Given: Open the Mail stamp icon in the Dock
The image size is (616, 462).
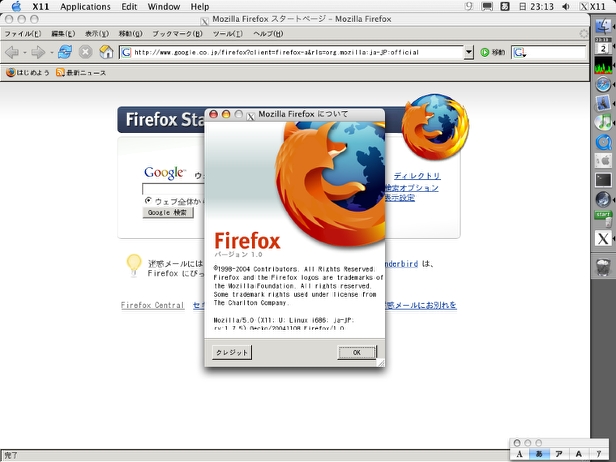Looking at the screenshot, I should [x=603, y=103].
